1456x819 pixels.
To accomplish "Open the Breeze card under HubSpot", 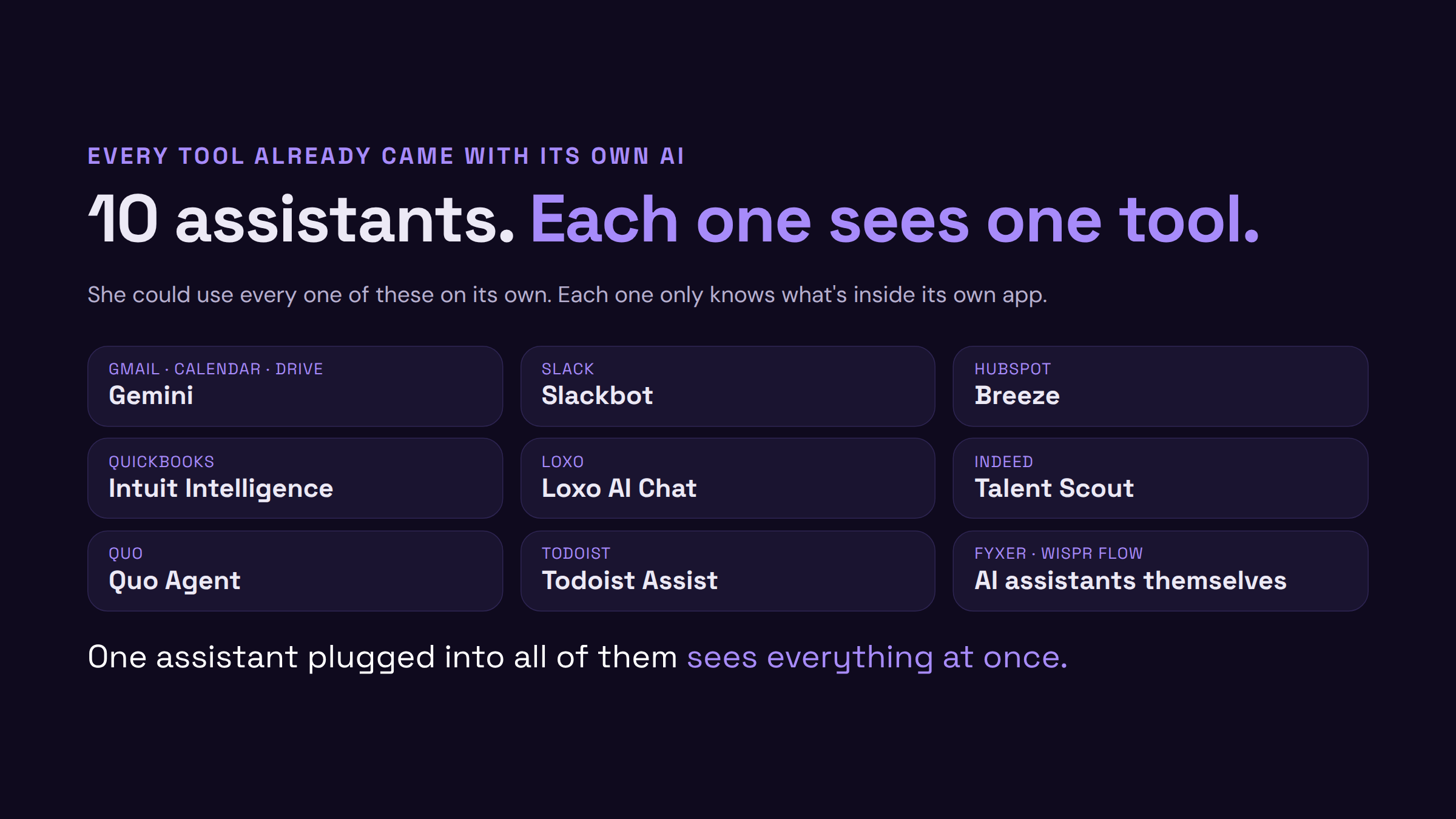I will point(1161,386).
